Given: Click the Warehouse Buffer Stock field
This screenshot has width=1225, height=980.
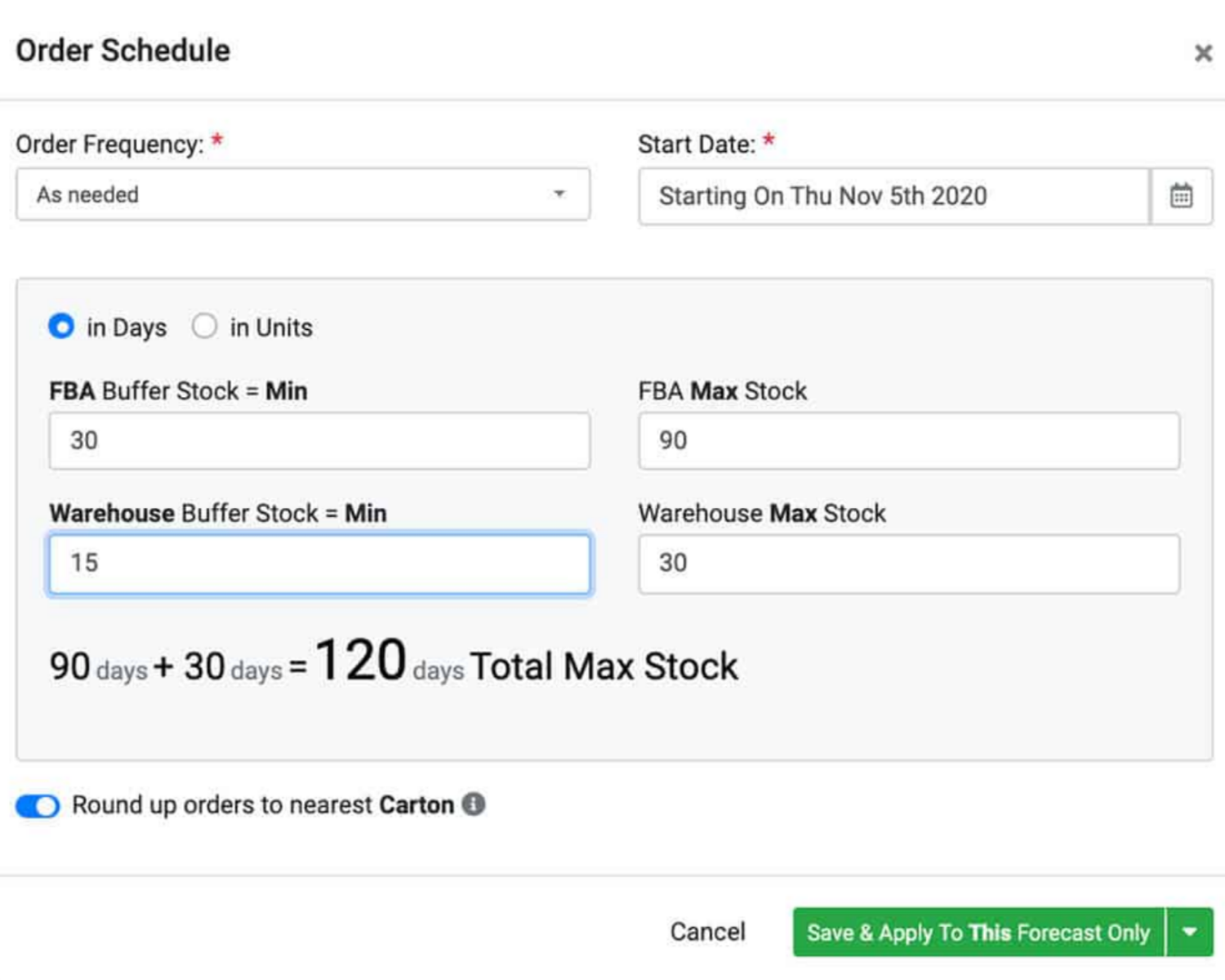Looking at the screenshot, I should (x=318, y=563).
